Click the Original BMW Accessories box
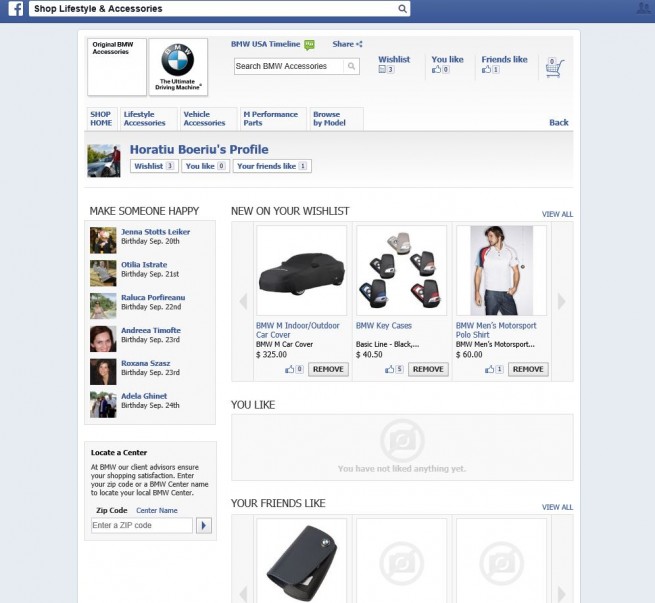Screen dimensions: 655x603 coord(117,67)
